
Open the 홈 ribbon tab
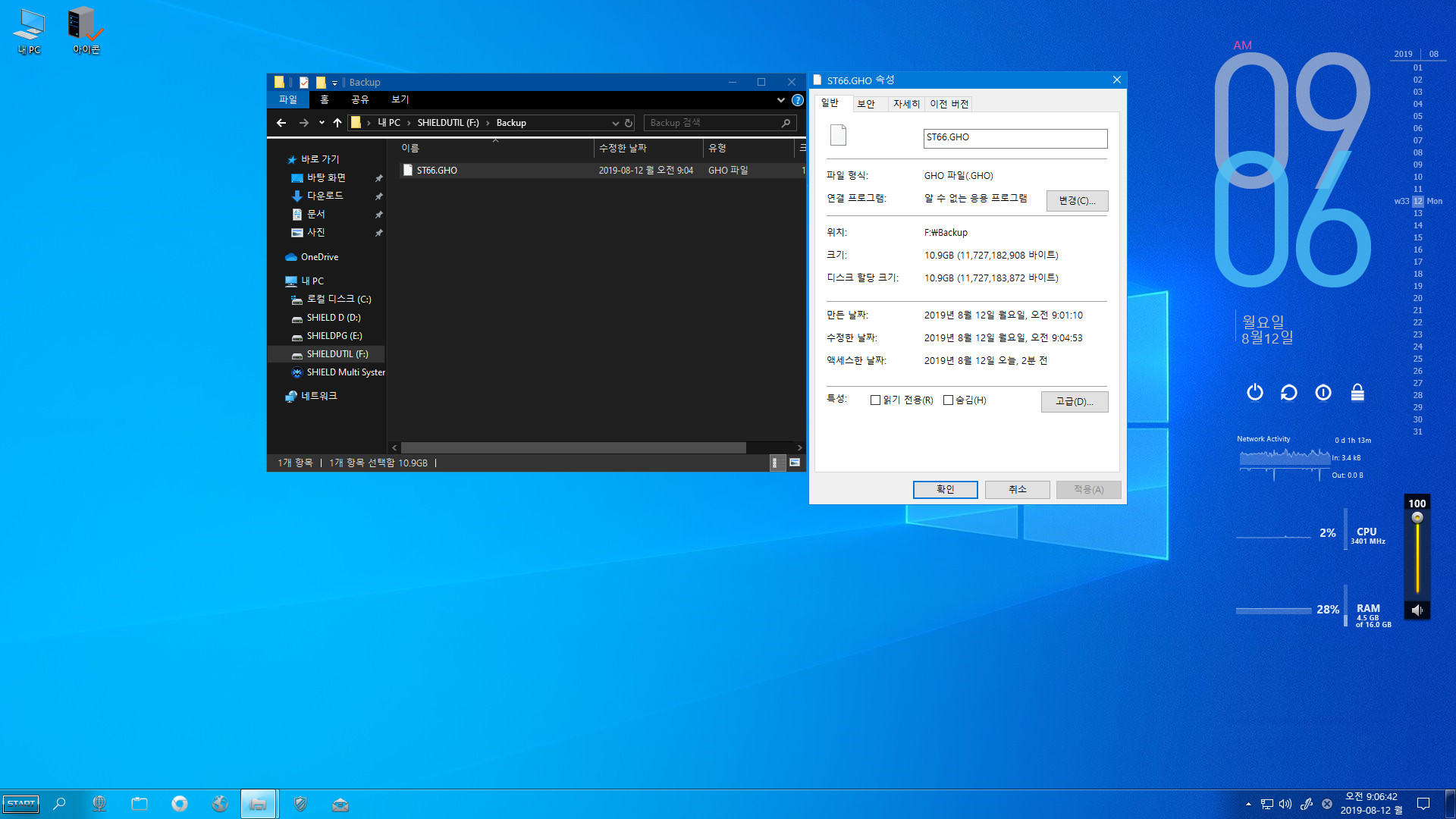coord(325,100)
